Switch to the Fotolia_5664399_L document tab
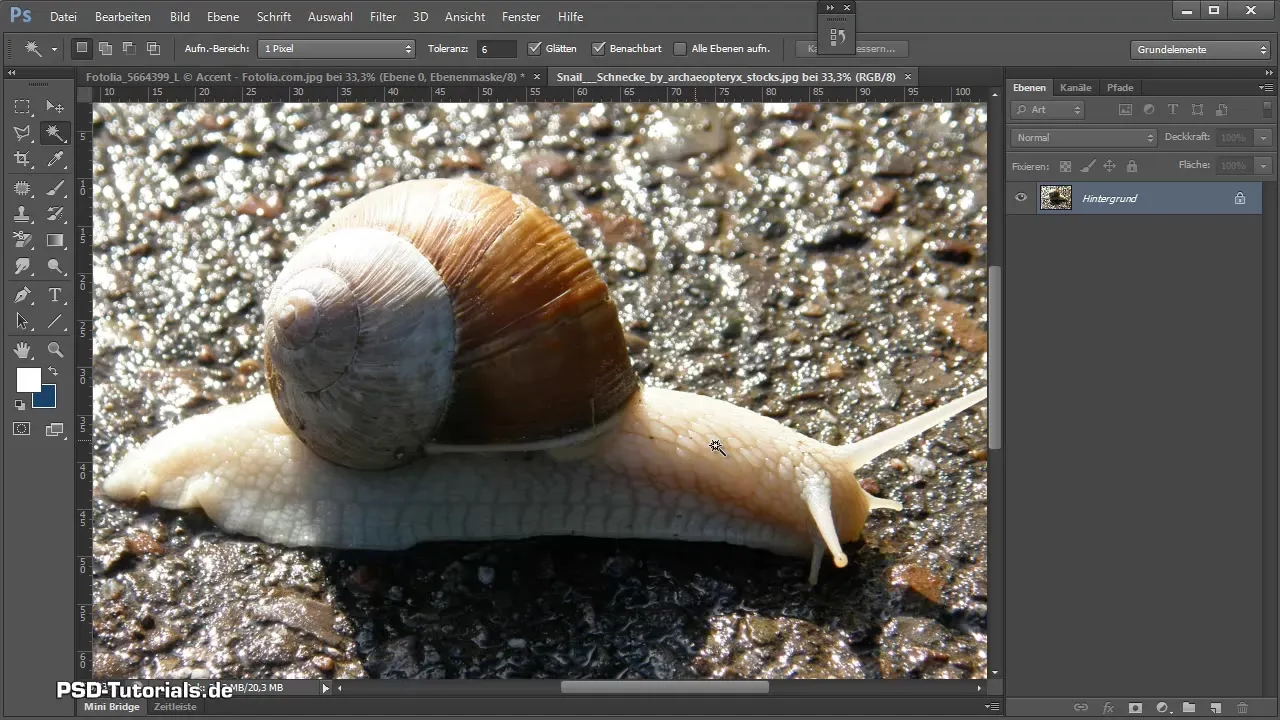The width and height of the screenshot is (1280, 720). coord(305,76)
